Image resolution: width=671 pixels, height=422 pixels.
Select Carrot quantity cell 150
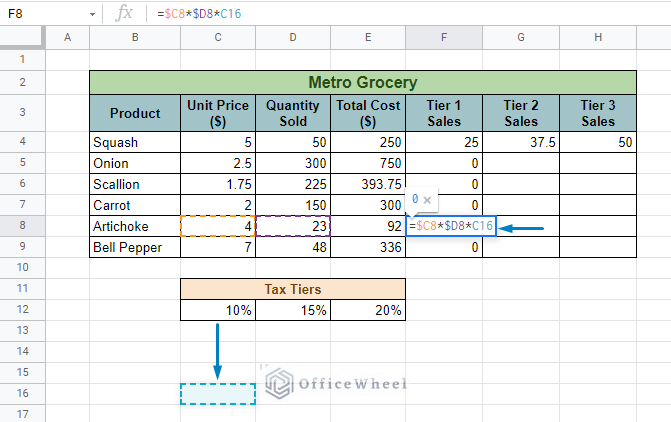[x=293, y=205]
